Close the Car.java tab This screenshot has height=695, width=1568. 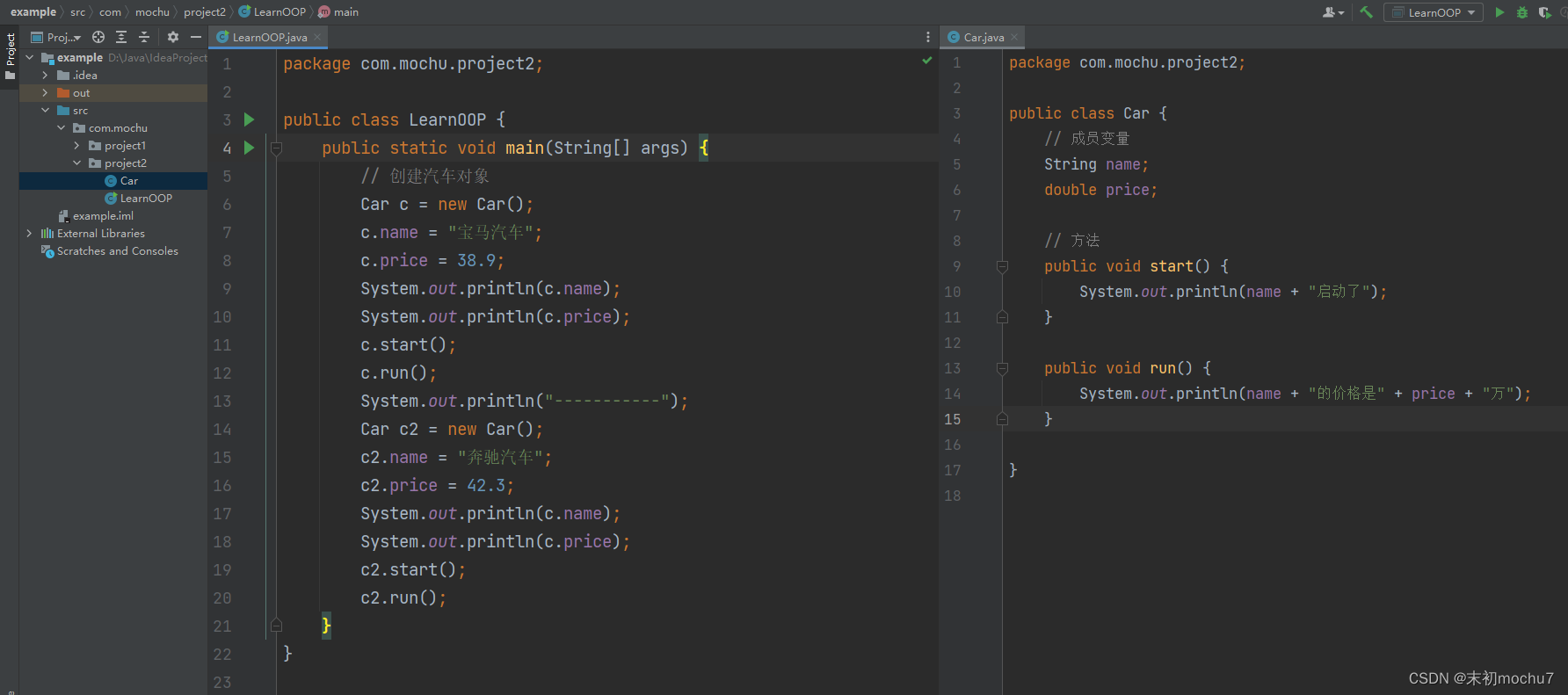pos(1014,37)
